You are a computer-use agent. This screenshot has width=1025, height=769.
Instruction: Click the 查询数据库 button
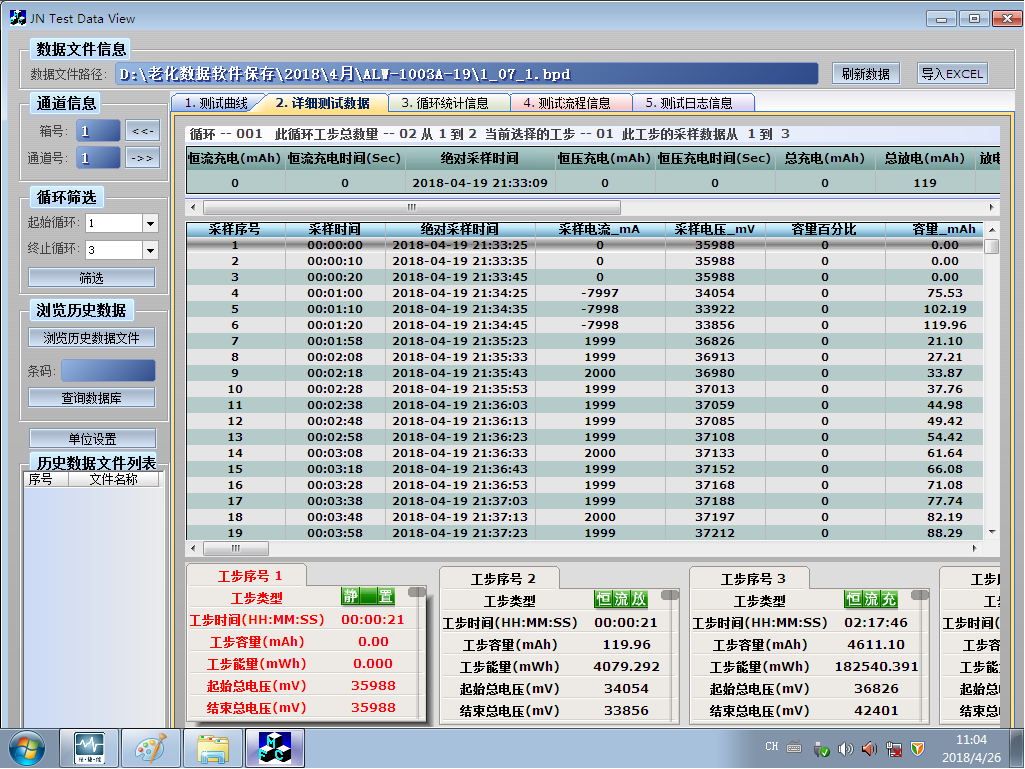tap(92, 398)
